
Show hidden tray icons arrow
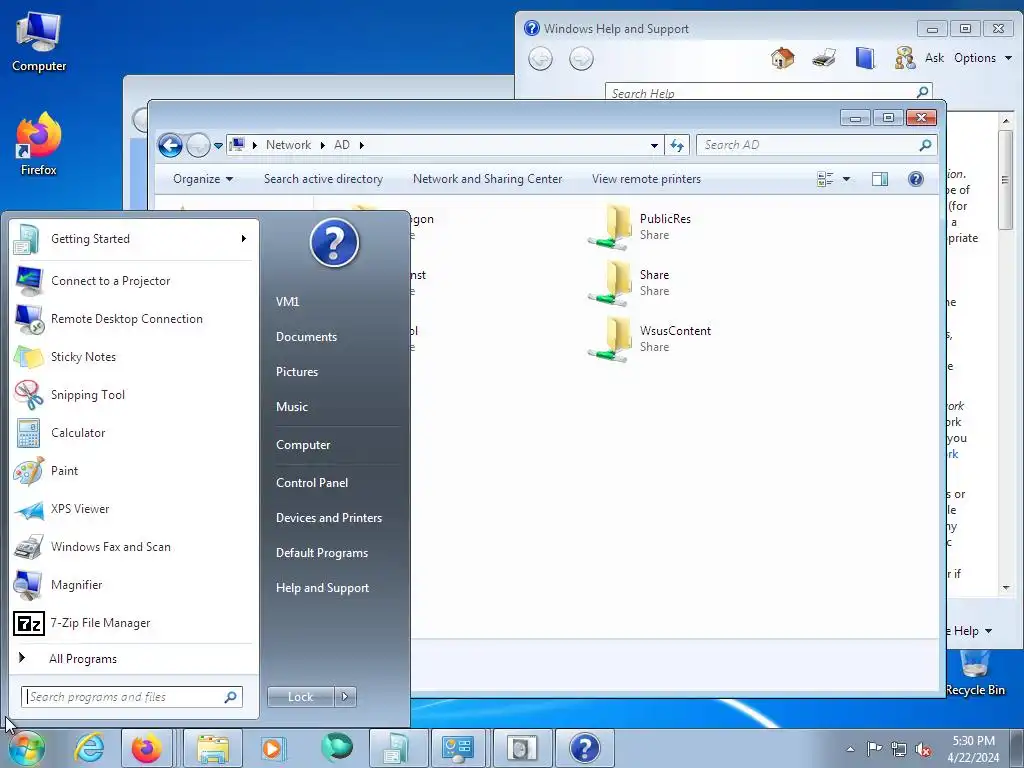850,749
